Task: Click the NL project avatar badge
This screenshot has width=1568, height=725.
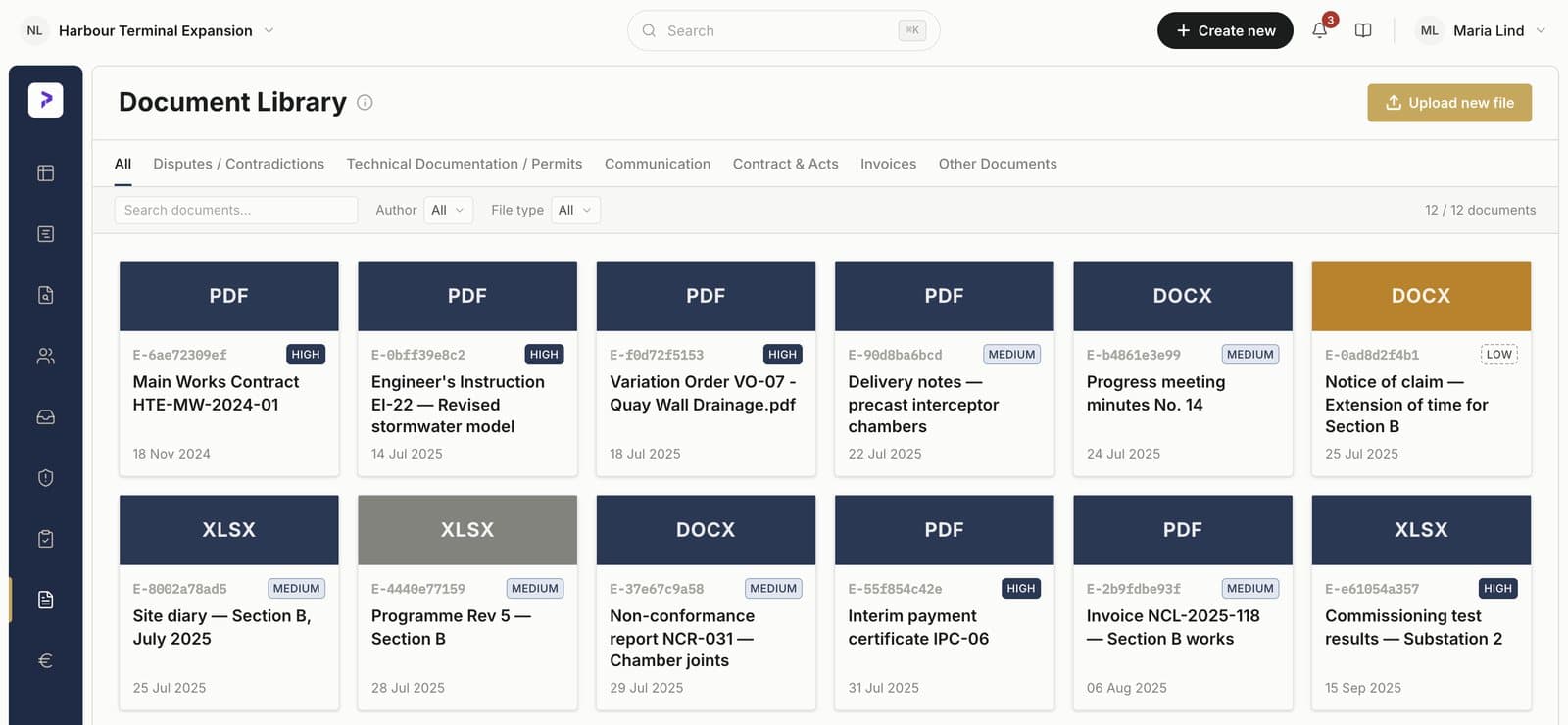Action: coord(34,30)
